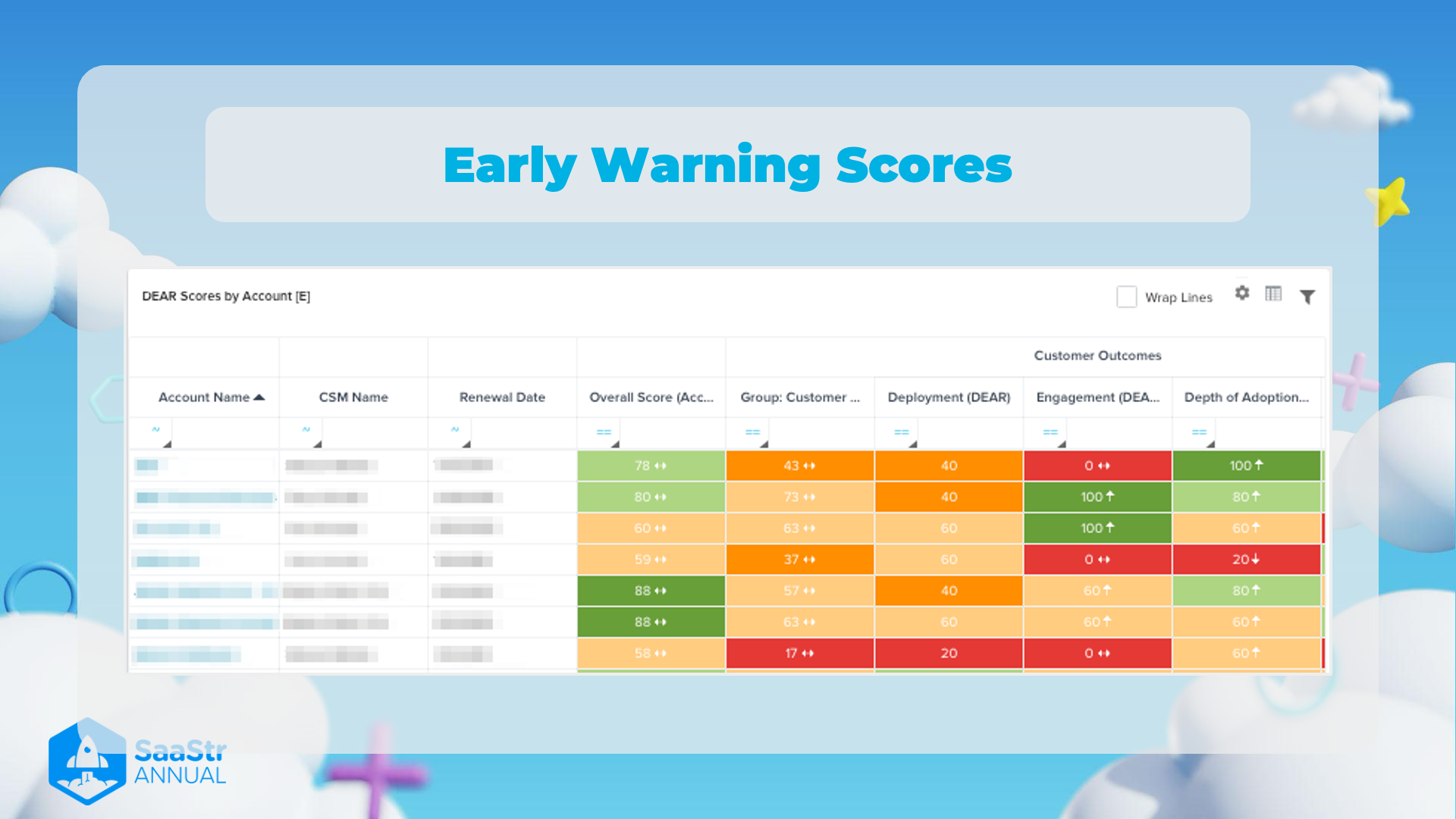This screenshot has width=1456, height=819.
Task: Click the Deployment (DEAR) filter input field
Action: [x=970, y=434]
